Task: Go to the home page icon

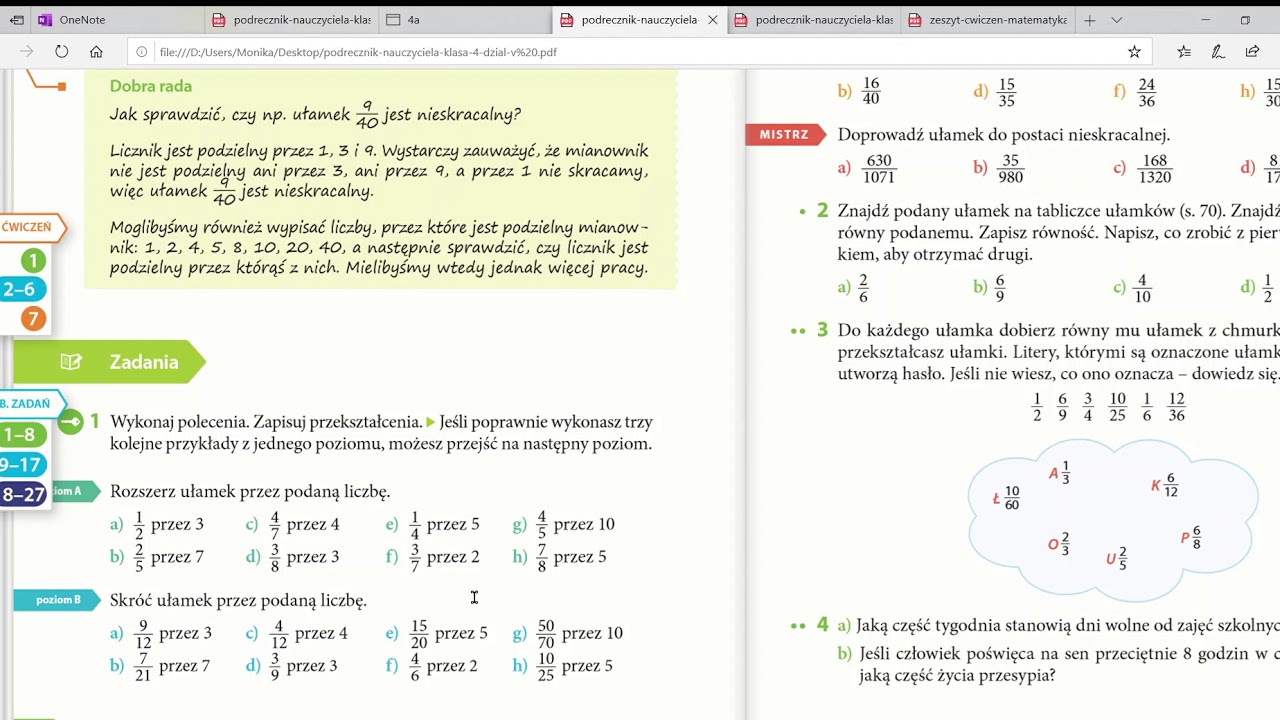Action: pyautogui.click(x=96, y=52)
